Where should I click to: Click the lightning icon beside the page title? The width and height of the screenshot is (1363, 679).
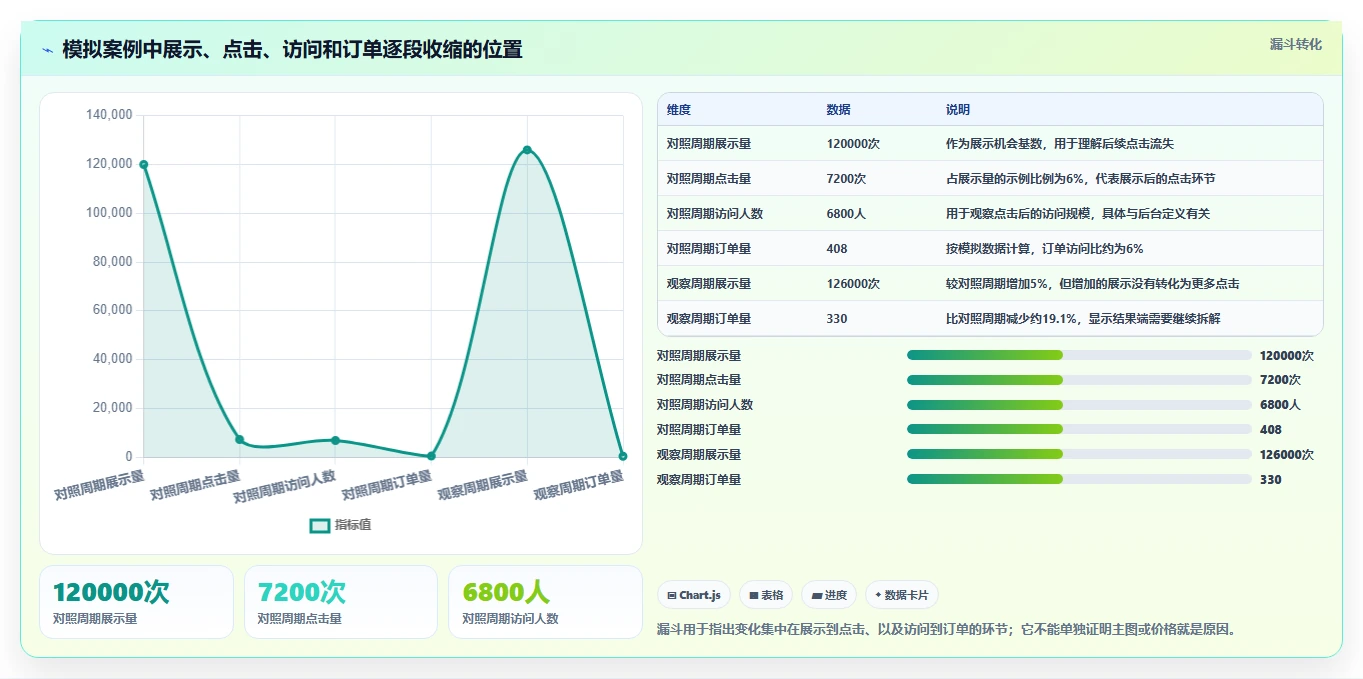click(48, 50)
